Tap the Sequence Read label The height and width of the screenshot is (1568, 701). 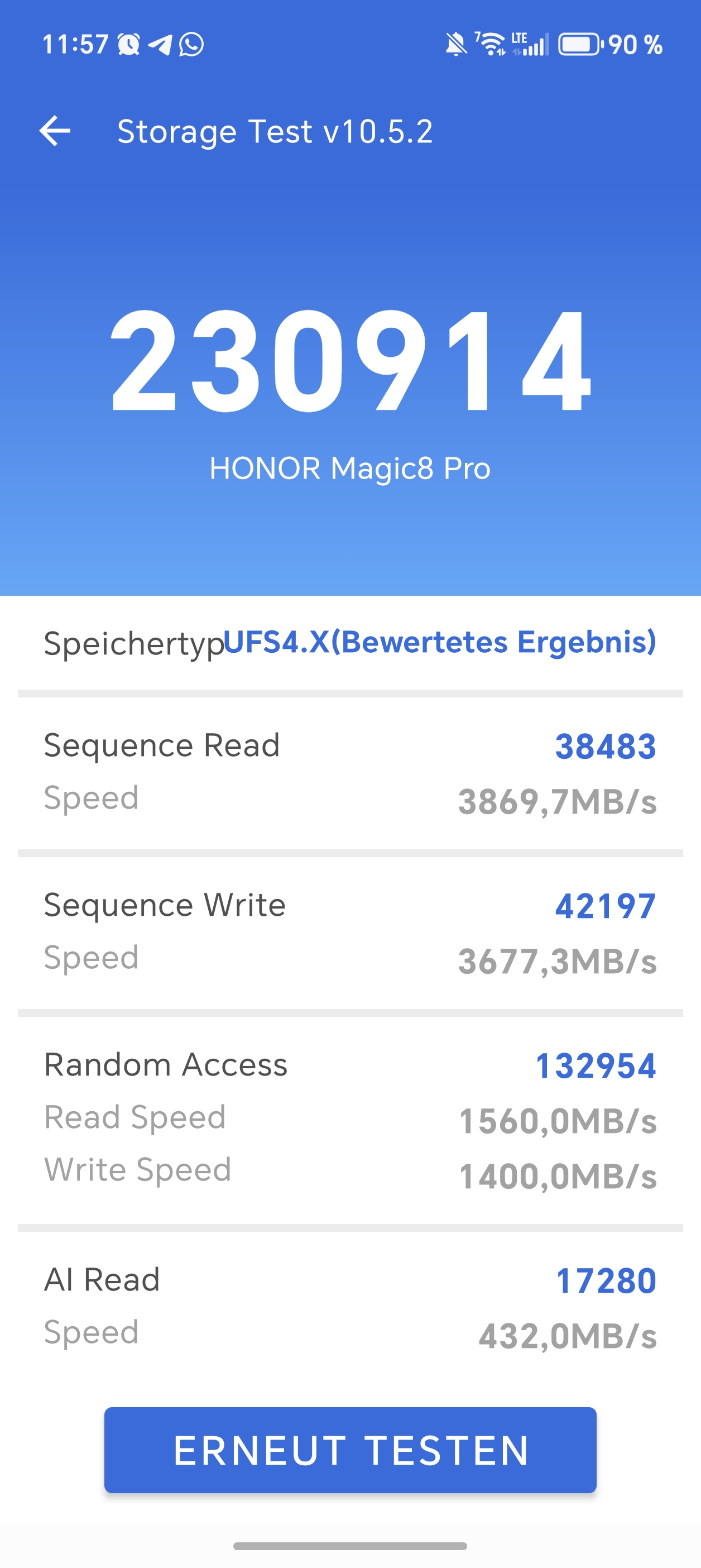(162, 745)
